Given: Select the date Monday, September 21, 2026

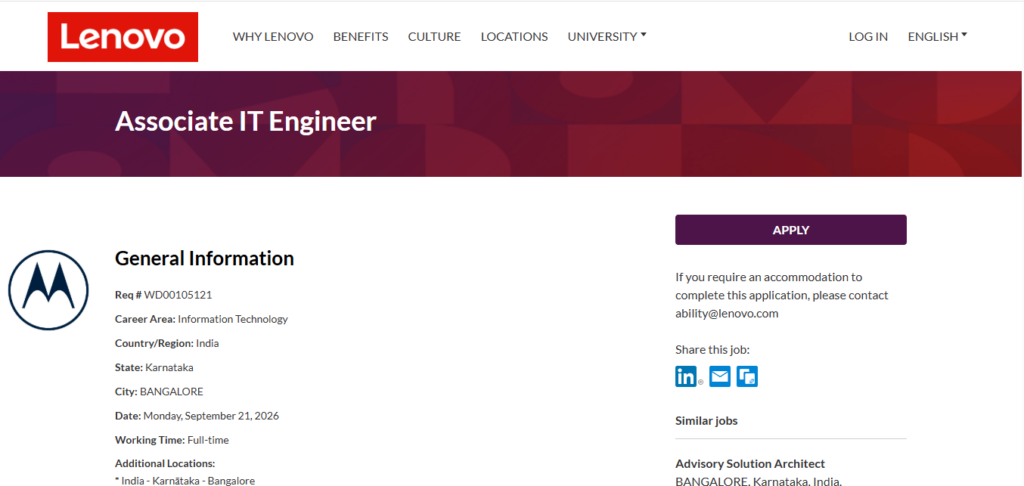Looking at the screenshot, I should click(x=211, y=415).
